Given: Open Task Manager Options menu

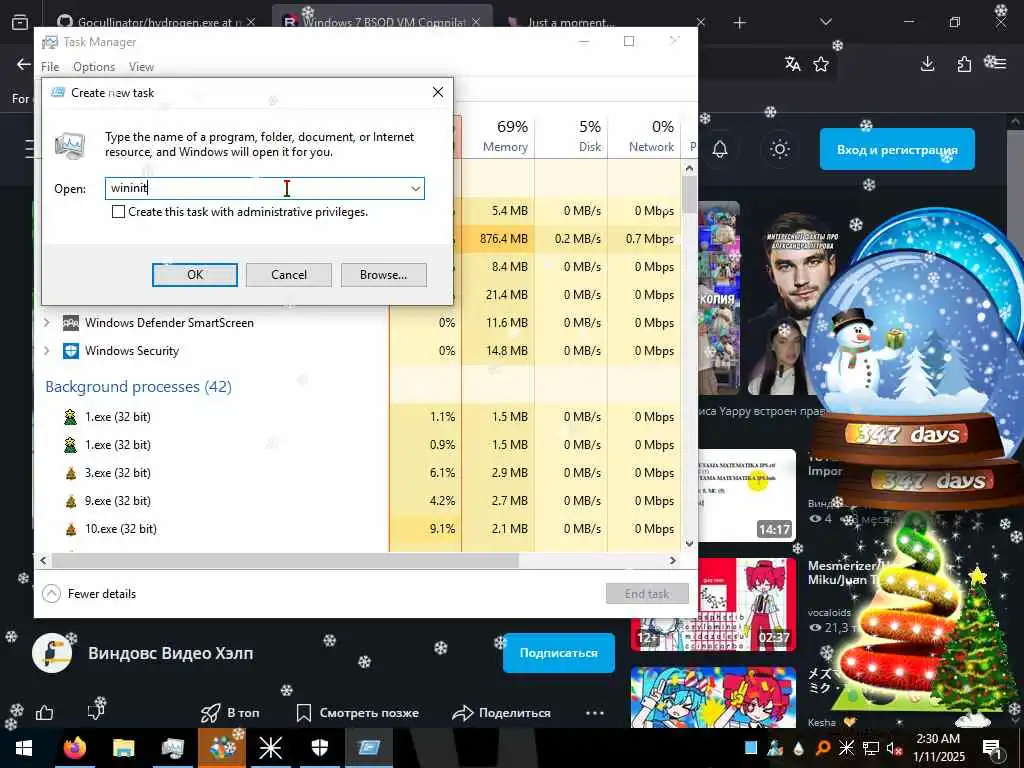Looking at the screenshot, I should (94, 67).
